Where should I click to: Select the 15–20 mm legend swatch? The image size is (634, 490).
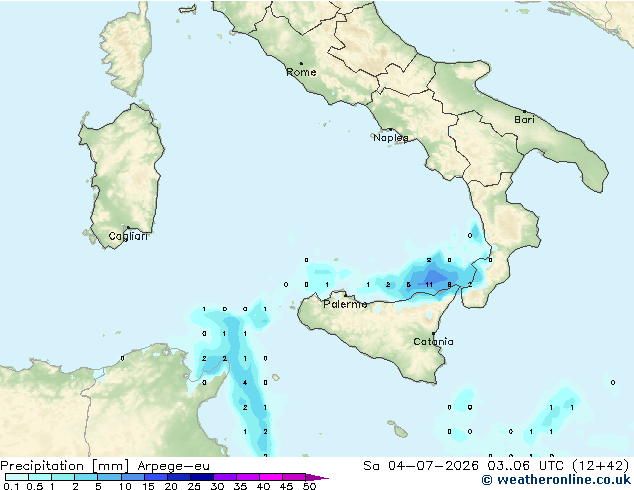click(x=156, y=477)
